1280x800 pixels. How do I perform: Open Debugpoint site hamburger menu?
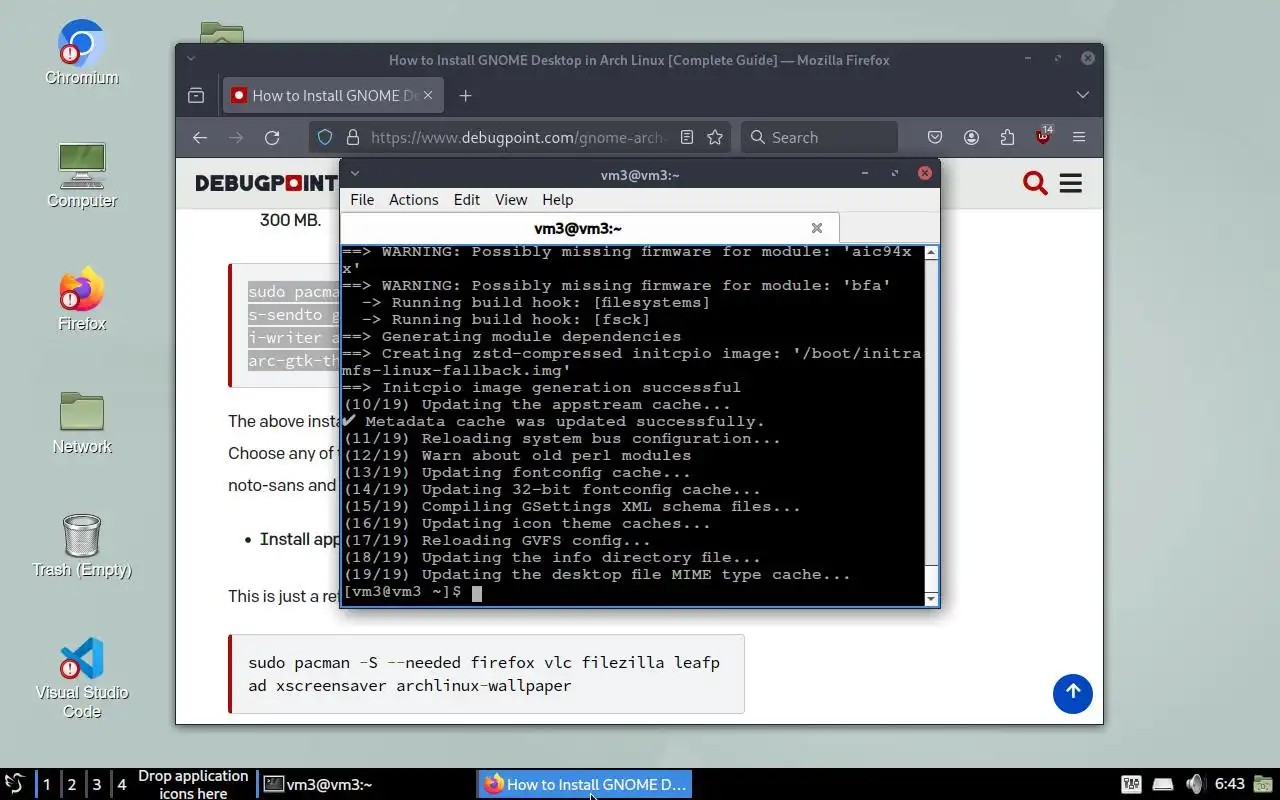point(1071,183)
